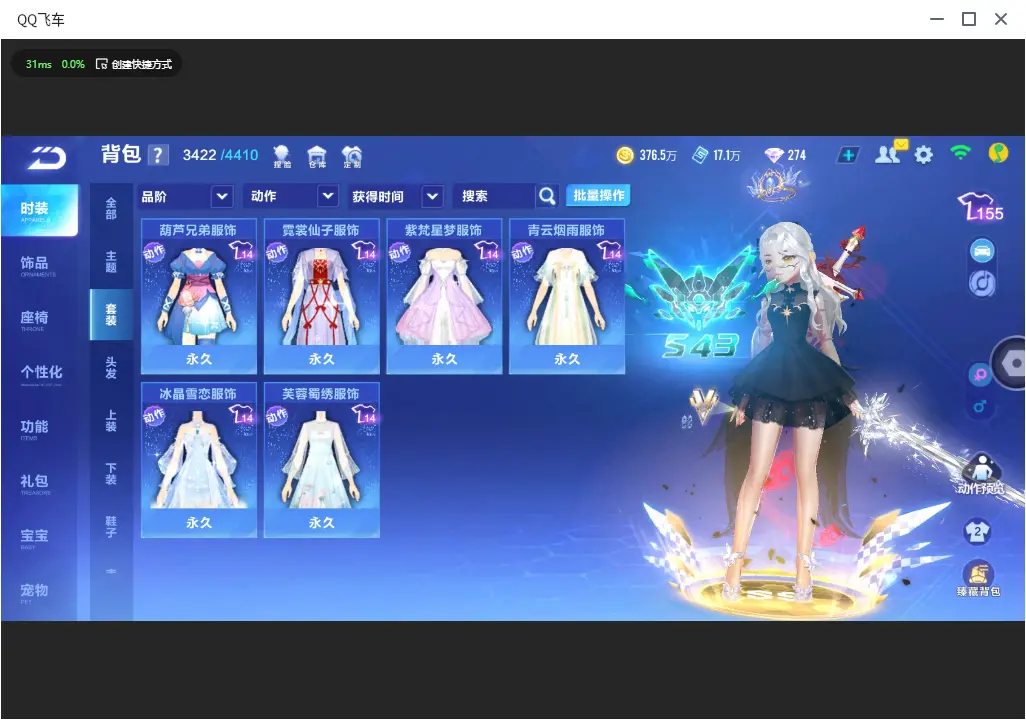1026x720 pixels.
Task: Open the 定制 customization icon
Action: point(352,156)
